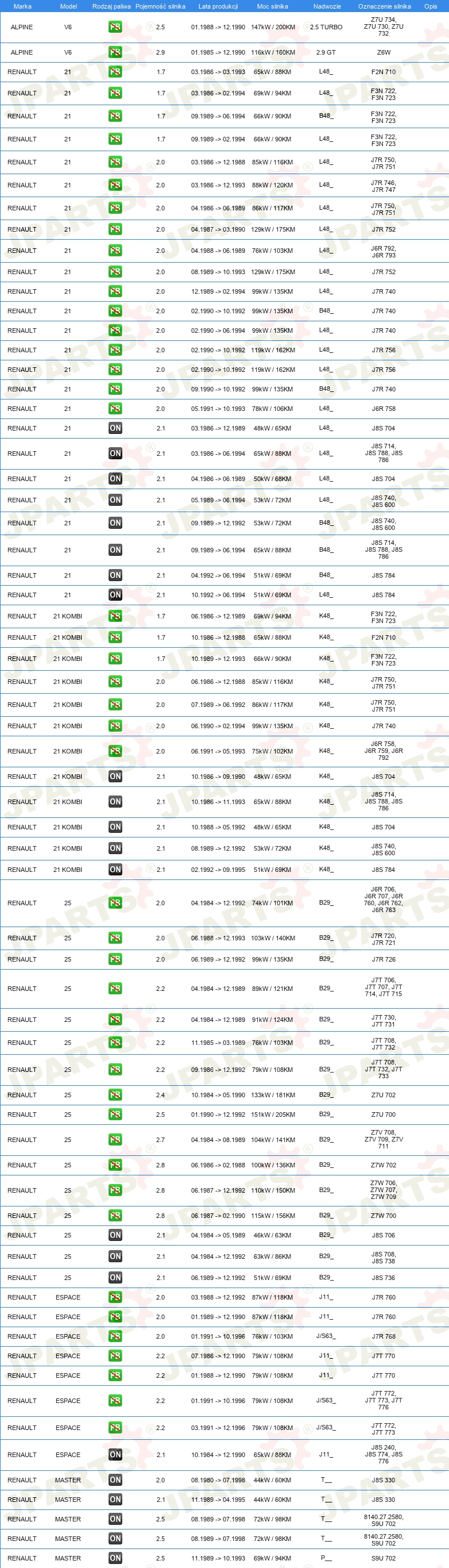The height and width of the screenshot is (1568, 449).
Task: Click the Moc silnika column header
Action: tap(273, 6)
